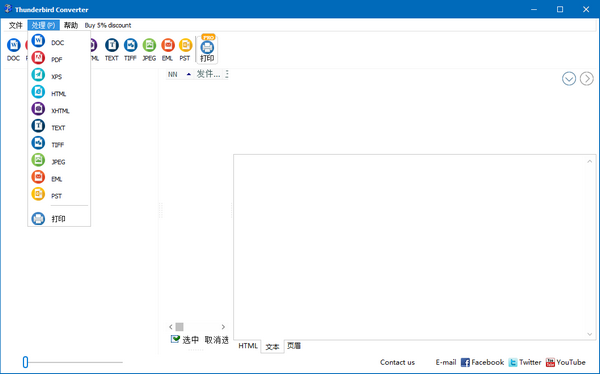Image resolution: width=600 pixels, height=374 pixels.
Task: Choose PDF from the process menu
Action: click(59, 58)
